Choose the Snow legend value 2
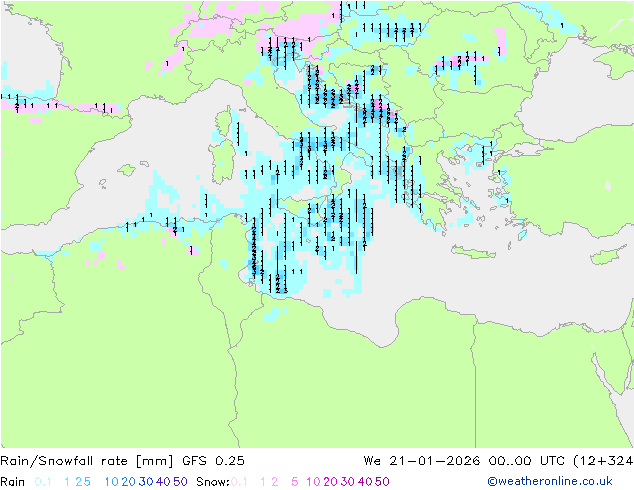The image size is (634, 490). point(275,482)
